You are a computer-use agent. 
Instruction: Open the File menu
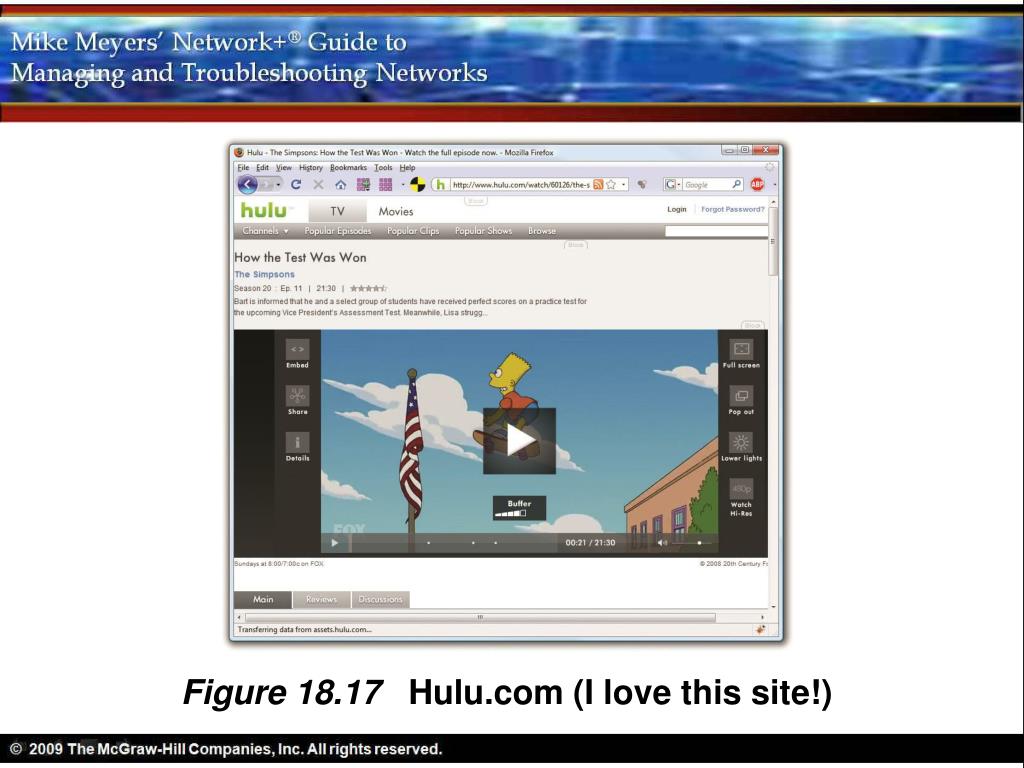tap(243, 168)
